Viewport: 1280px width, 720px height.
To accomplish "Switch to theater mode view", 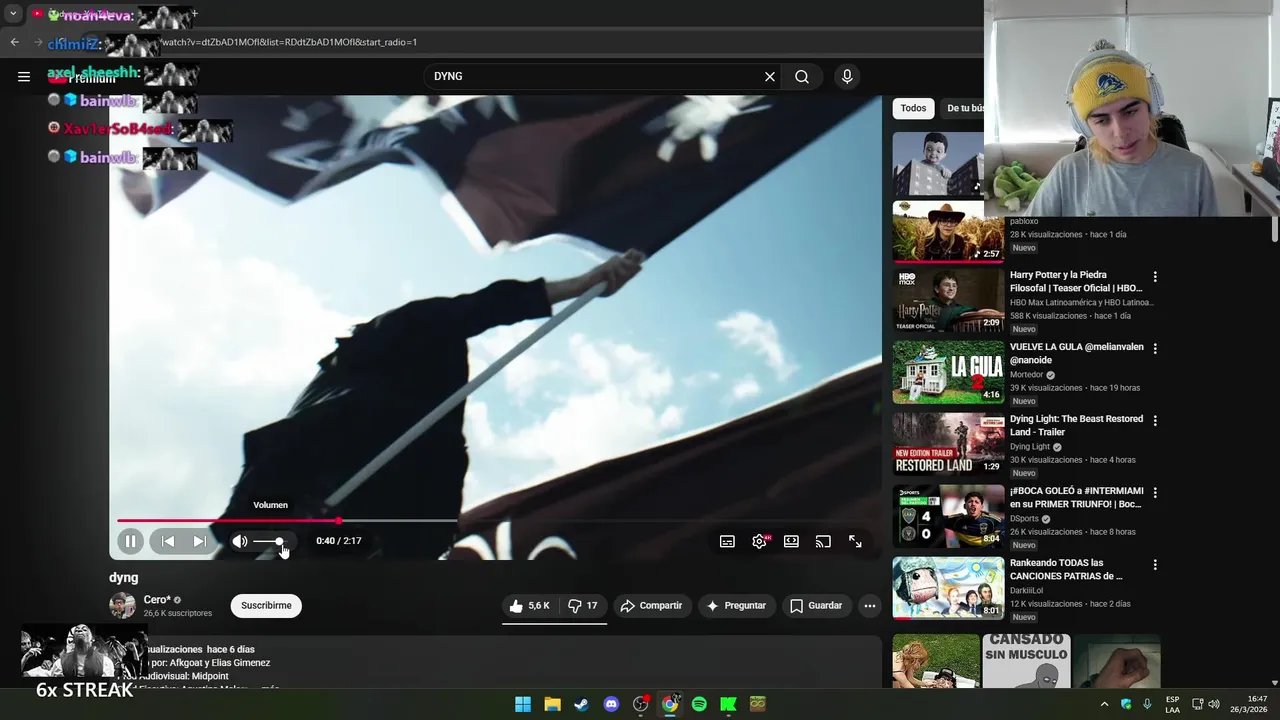I will point(791,541).
